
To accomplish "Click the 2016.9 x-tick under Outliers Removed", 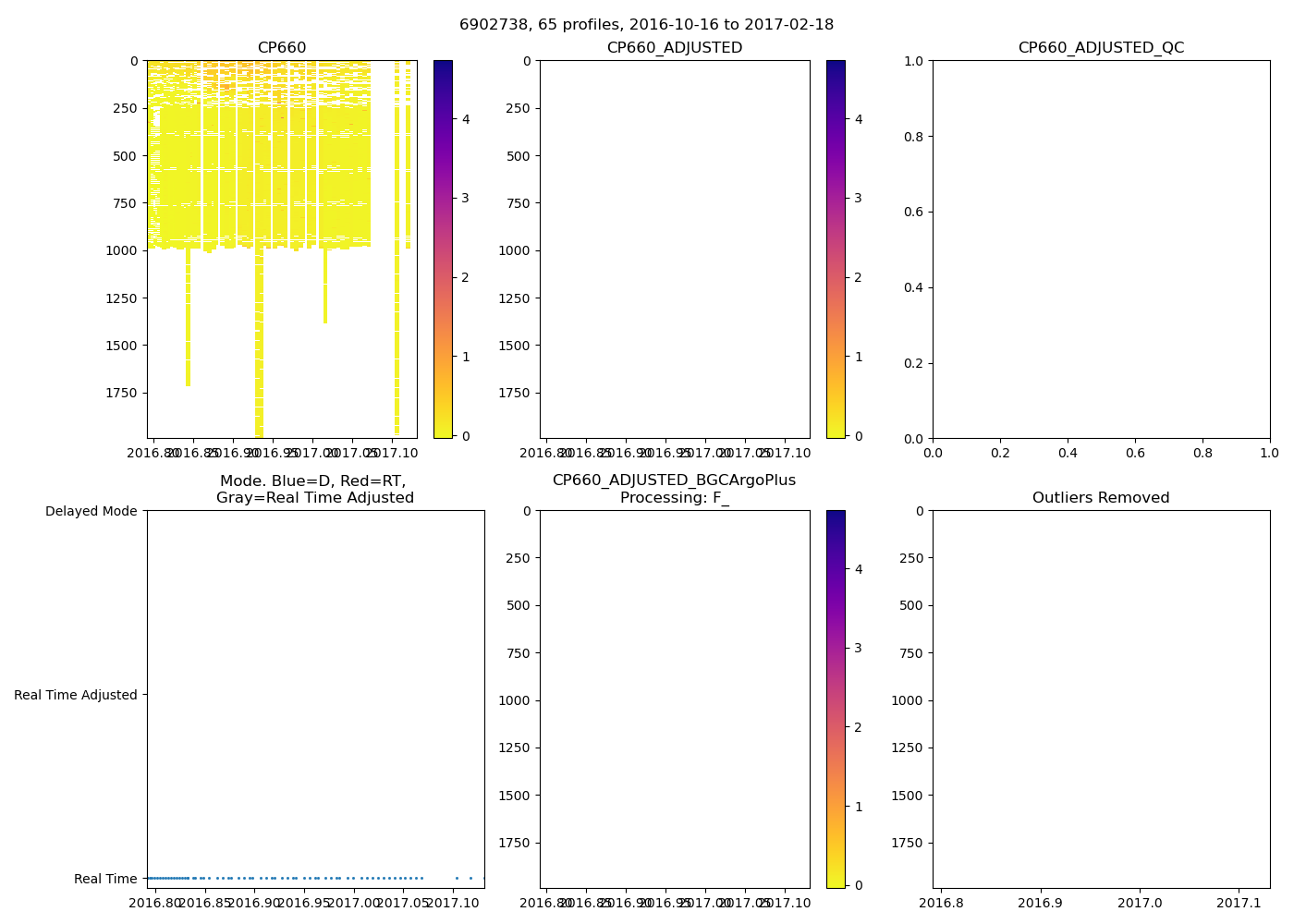I will [1041, 902].
